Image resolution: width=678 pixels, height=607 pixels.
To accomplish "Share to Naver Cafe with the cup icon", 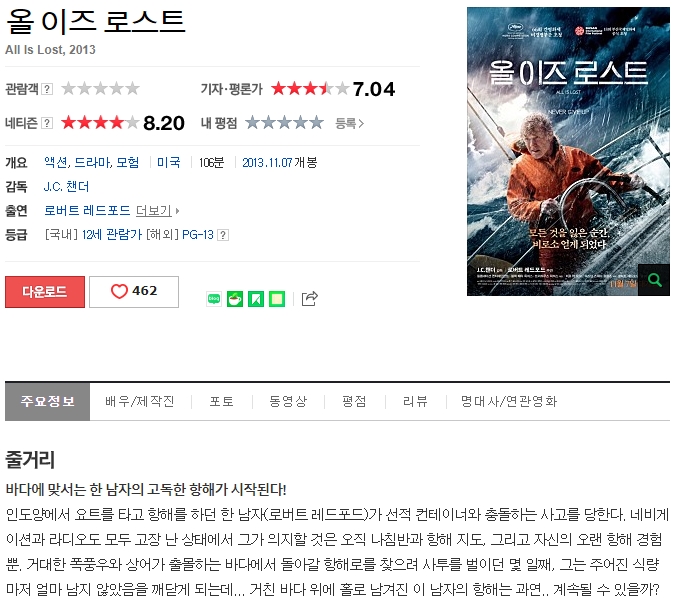I will coord(235,299).
